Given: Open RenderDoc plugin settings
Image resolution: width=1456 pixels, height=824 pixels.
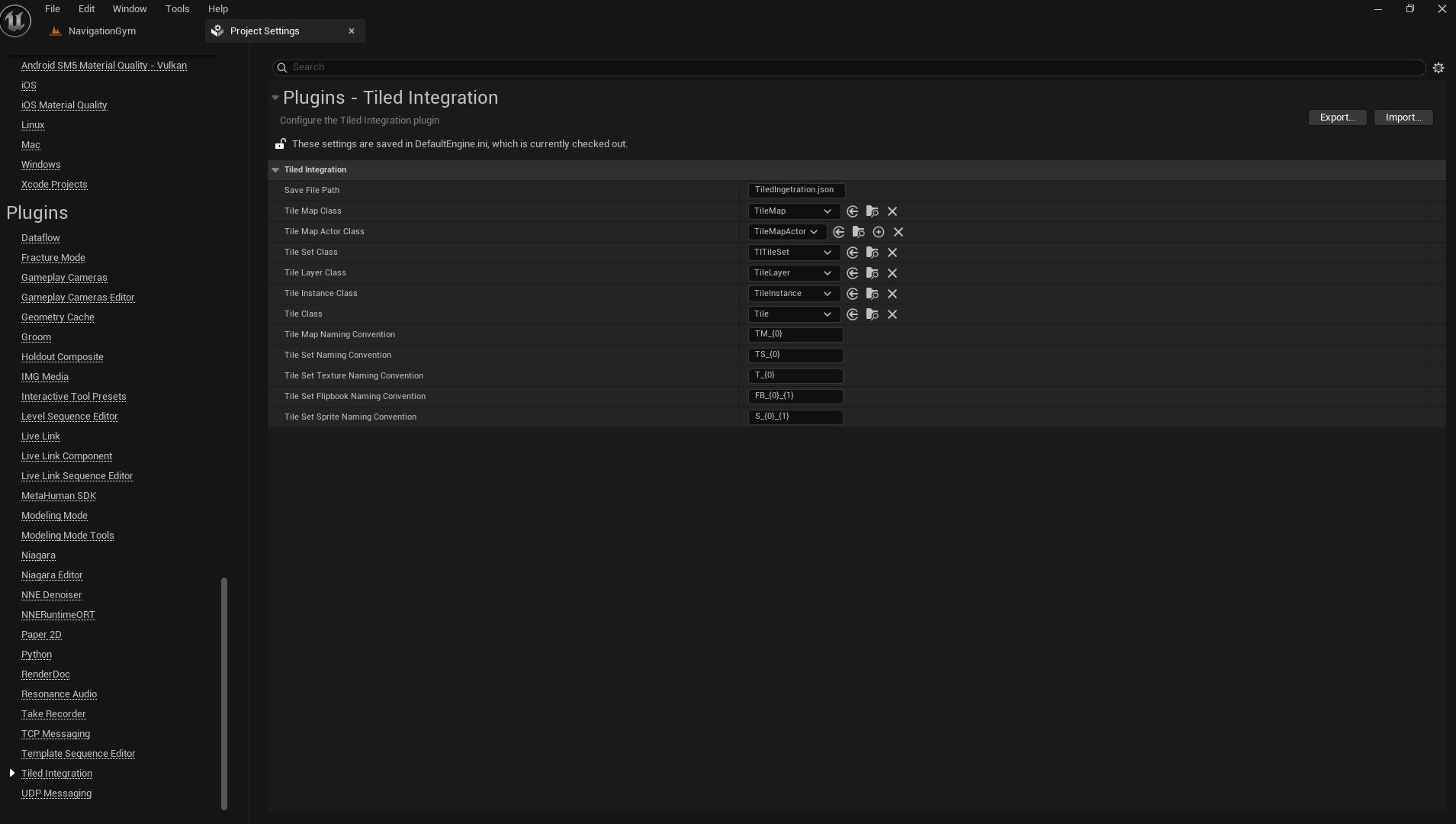Looking at the screenshot, I should click(x=46, y=674).
